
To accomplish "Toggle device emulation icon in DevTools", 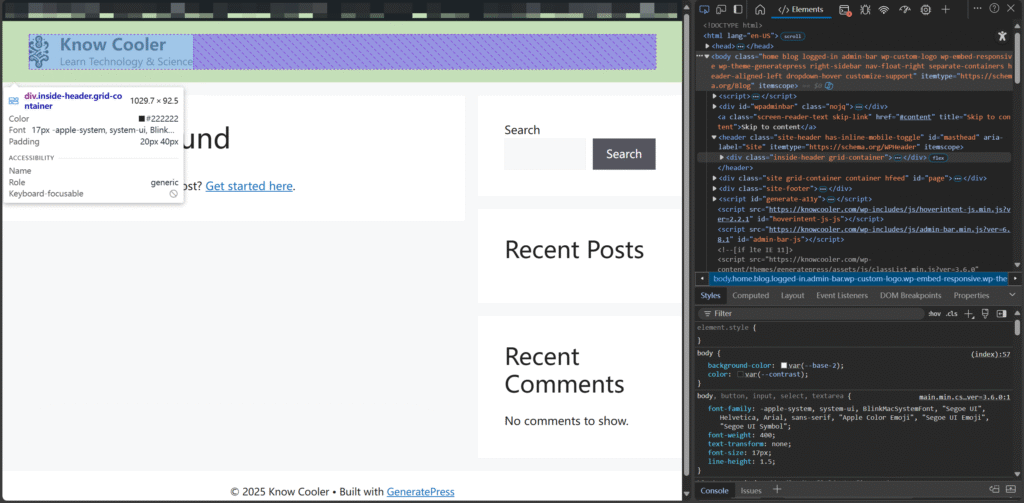I will (722, 9).
